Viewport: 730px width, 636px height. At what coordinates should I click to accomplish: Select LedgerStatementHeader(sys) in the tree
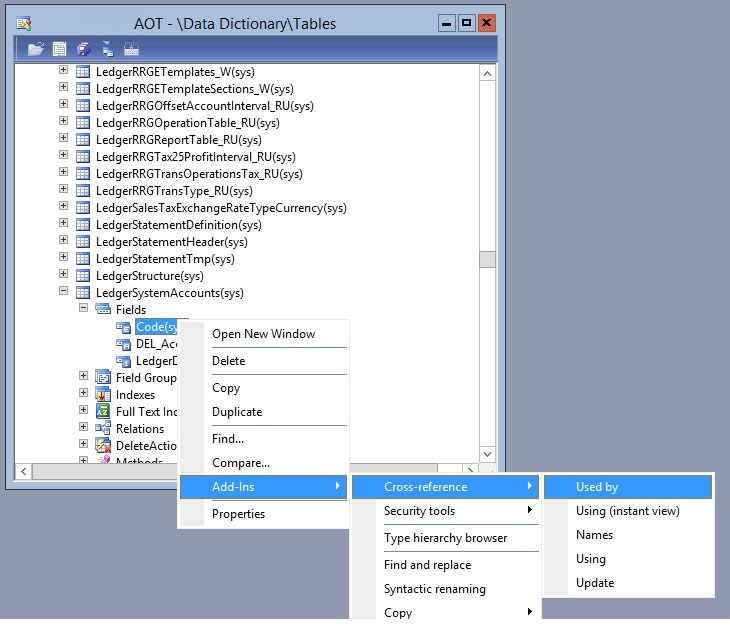[171, 242]
